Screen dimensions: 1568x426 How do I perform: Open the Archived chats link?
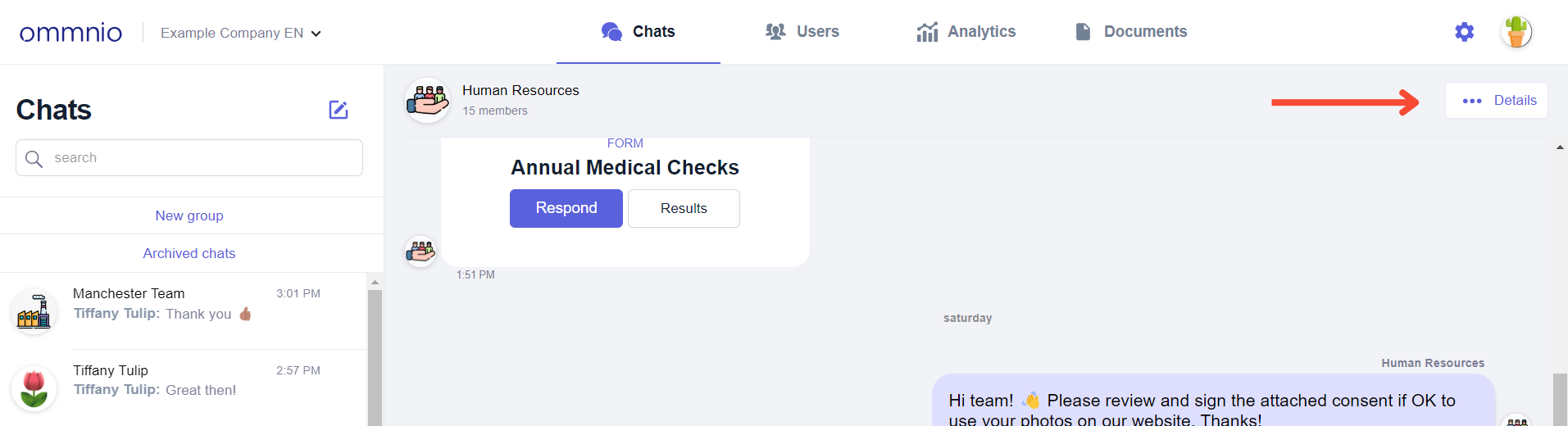(x=189, y=253)
